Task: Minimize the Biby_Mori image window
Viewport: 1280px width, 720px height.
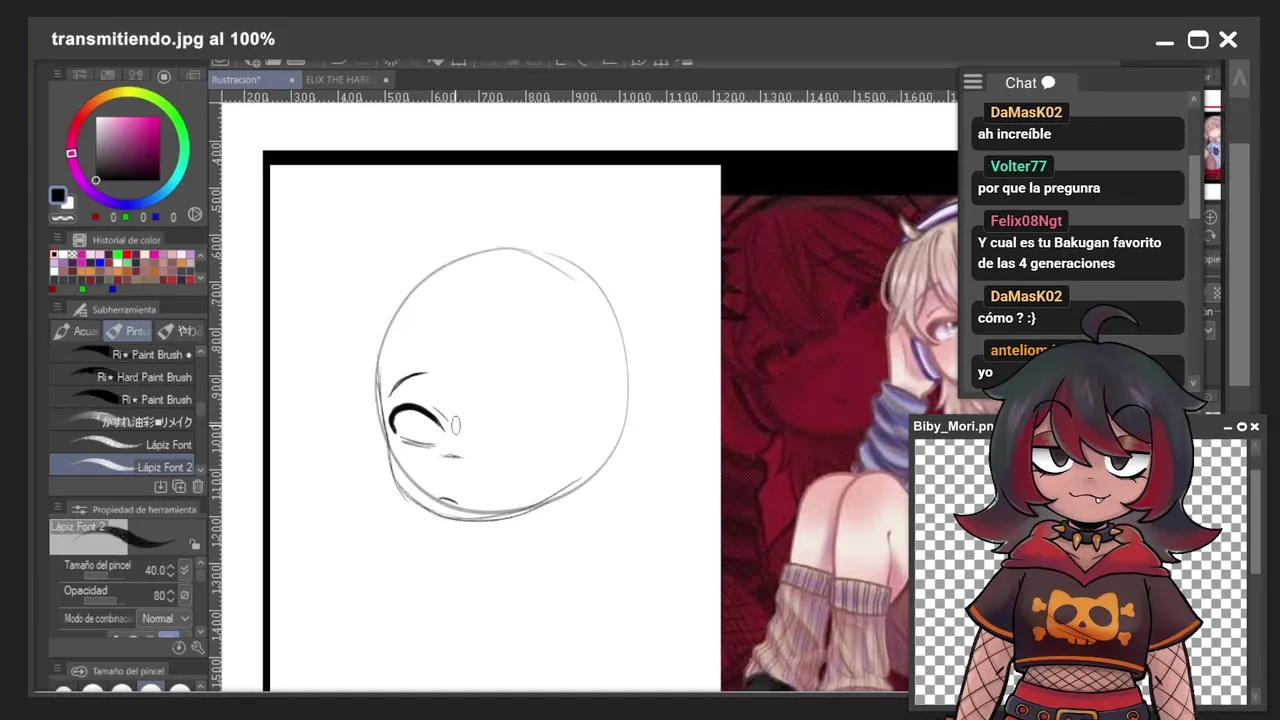Action: tap(1228, 427)
